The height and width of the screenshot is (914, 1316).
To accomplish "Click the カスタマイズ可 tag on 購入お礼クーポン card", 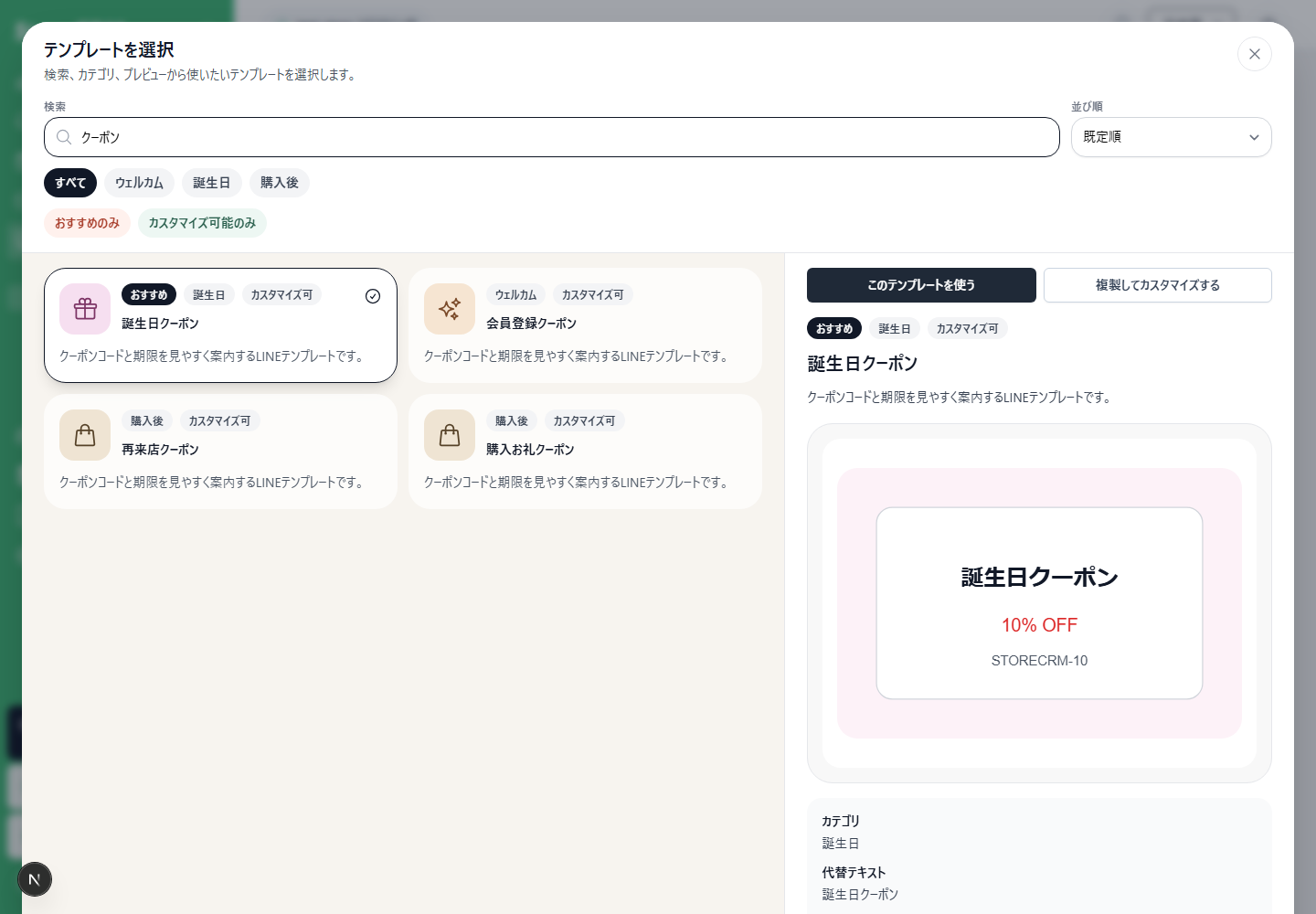I will point(584,421).
